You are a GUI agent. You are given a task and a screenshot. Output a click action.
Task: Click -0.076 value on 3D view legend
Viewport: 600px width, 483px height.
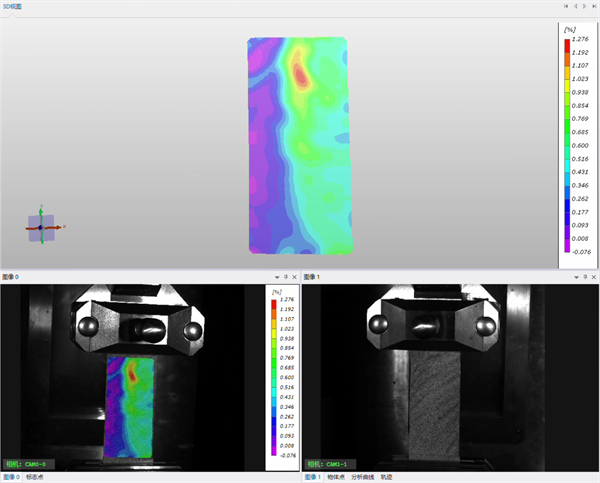click(581, 252)
